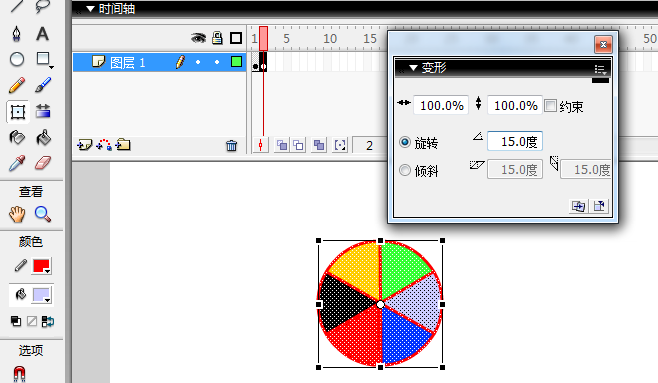Center the frame in the timeline
Screen dimensions: 658x383
tap(261, 145)
